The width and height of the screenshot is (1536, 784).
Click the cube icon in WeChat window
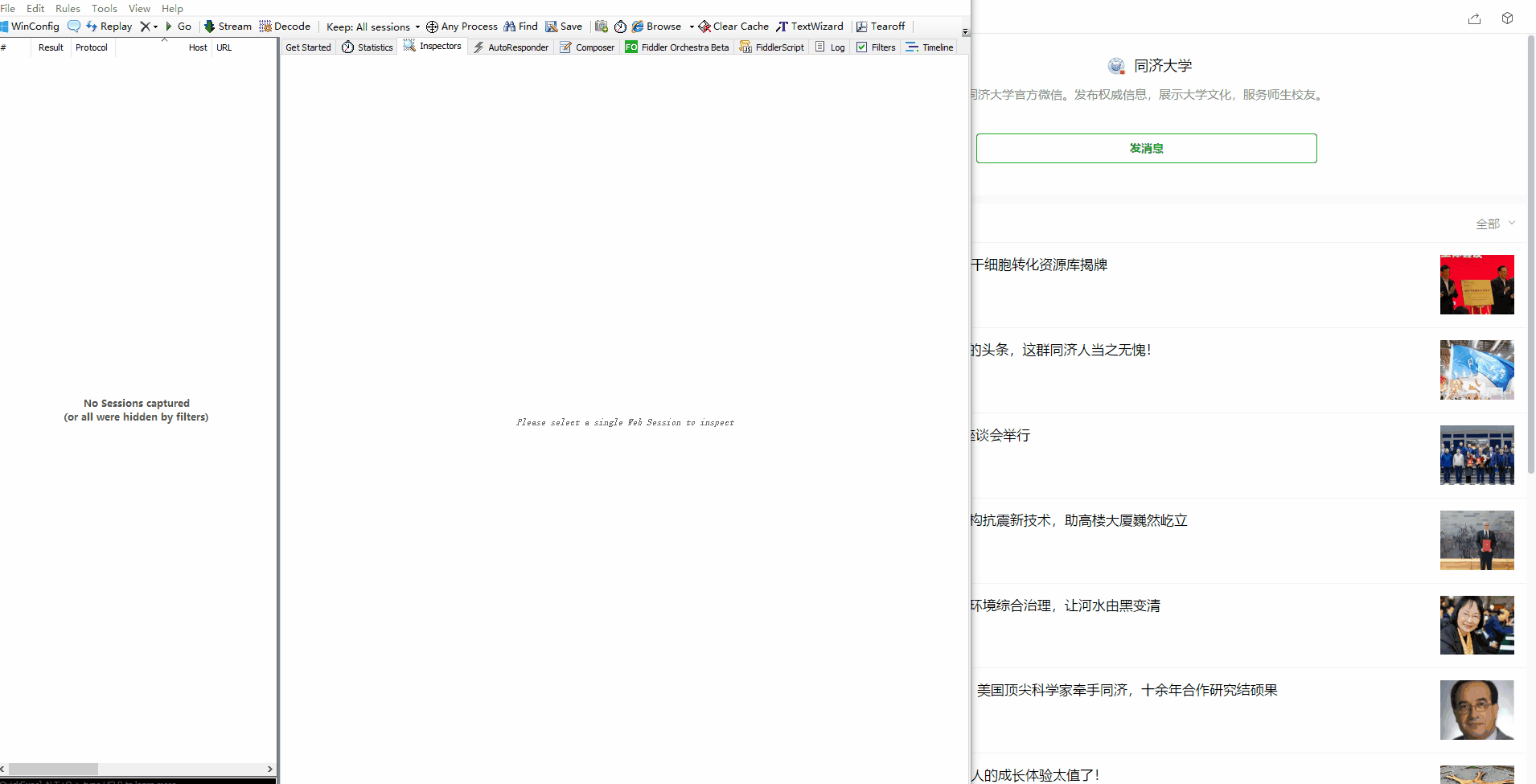click(1507, 18)
